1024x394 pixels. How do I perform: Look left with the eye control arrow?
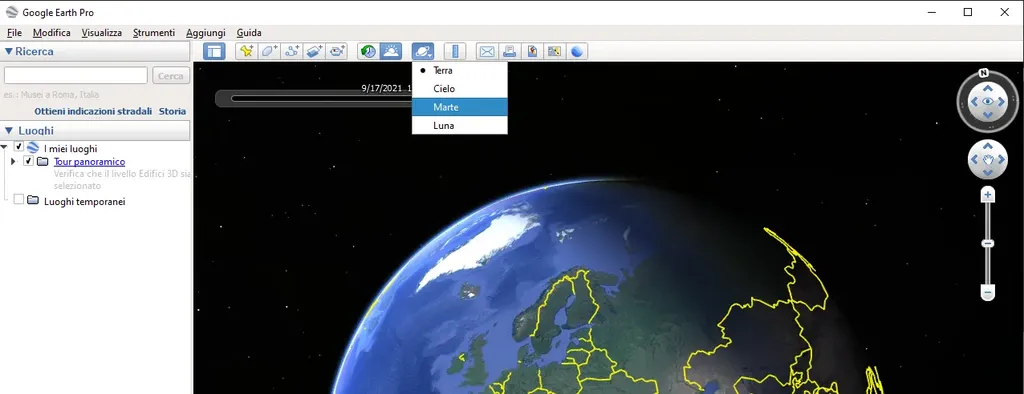[x=974, y=101]
